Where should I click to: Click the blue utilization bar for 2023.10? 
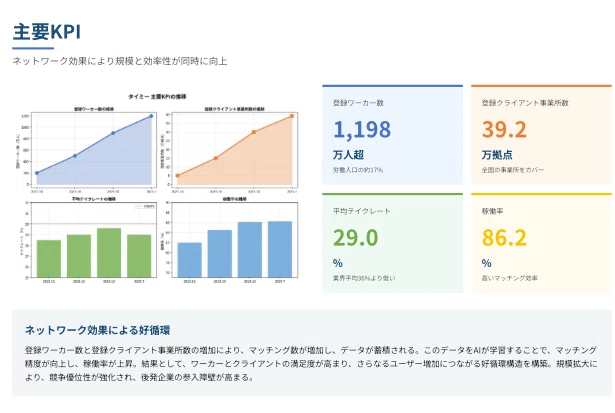click(220, 254)
